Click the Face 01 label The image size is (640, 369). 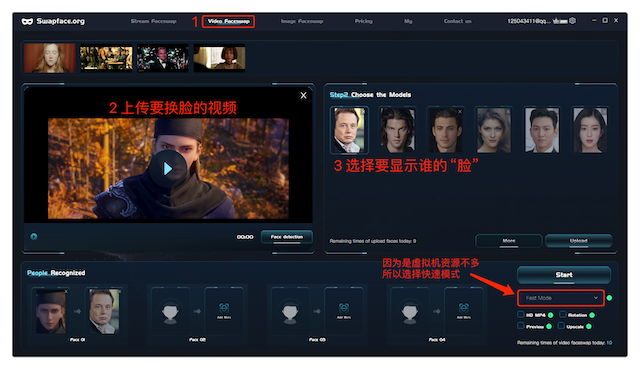[x=78, y=340]
